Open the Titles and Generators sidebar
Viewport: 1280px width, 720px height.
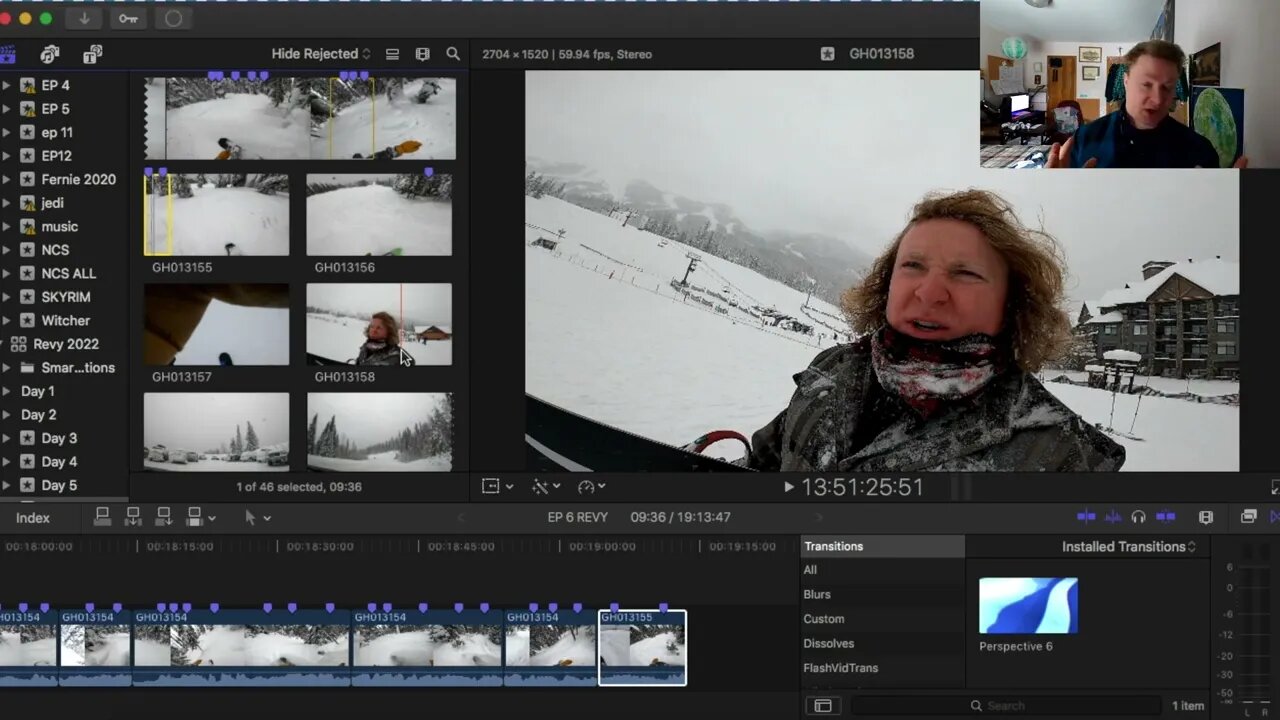(x=92, y=54)
